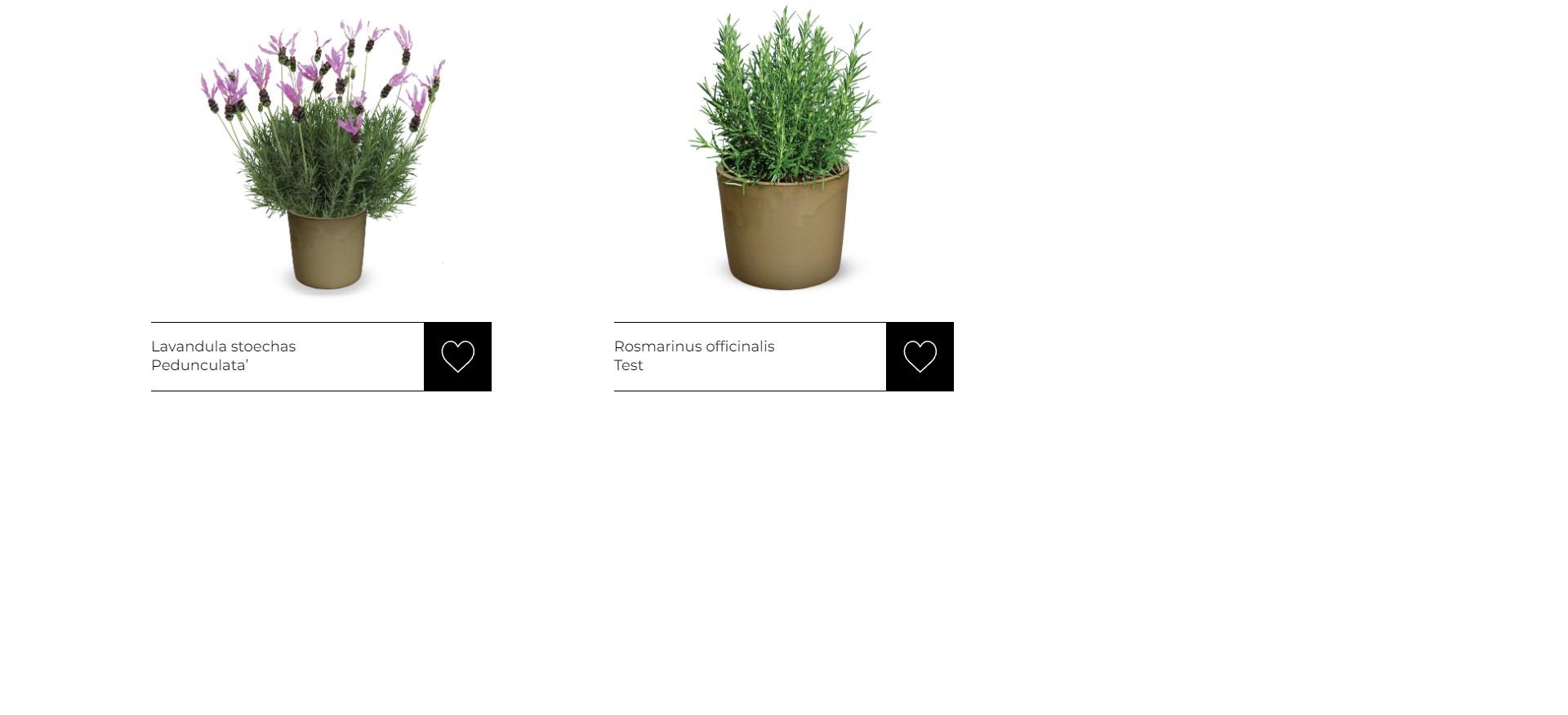
Task: Toggle wishlist for Rosmarinus officinalis Test
Action: coord(920,356)
